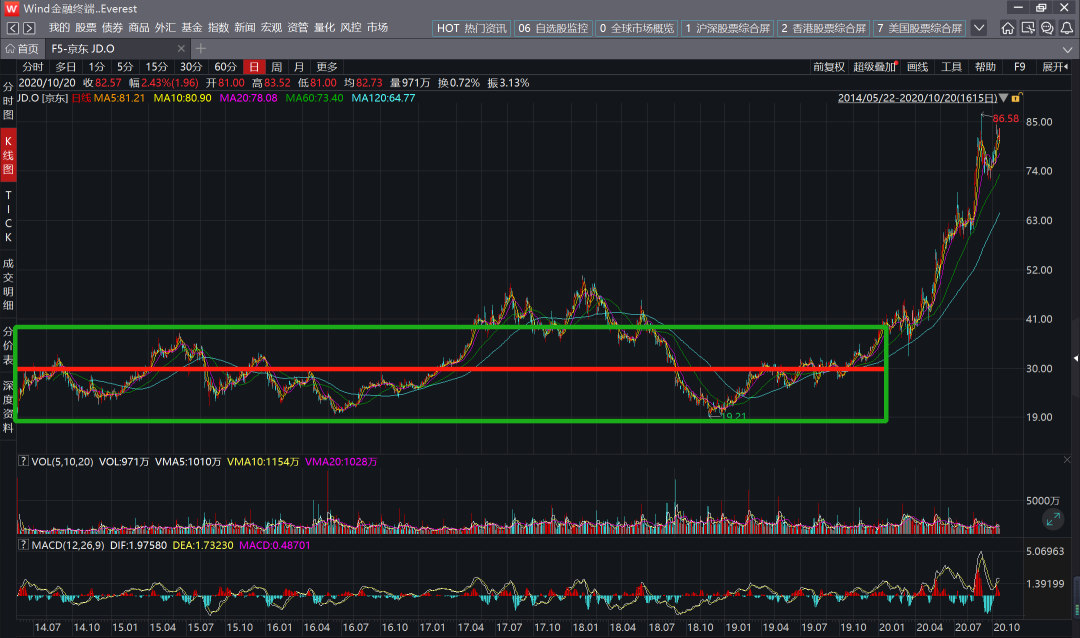Click 1 沪深股票综合屏 shortcut
The image size is (1080, 638).
[x=727, y=28]
